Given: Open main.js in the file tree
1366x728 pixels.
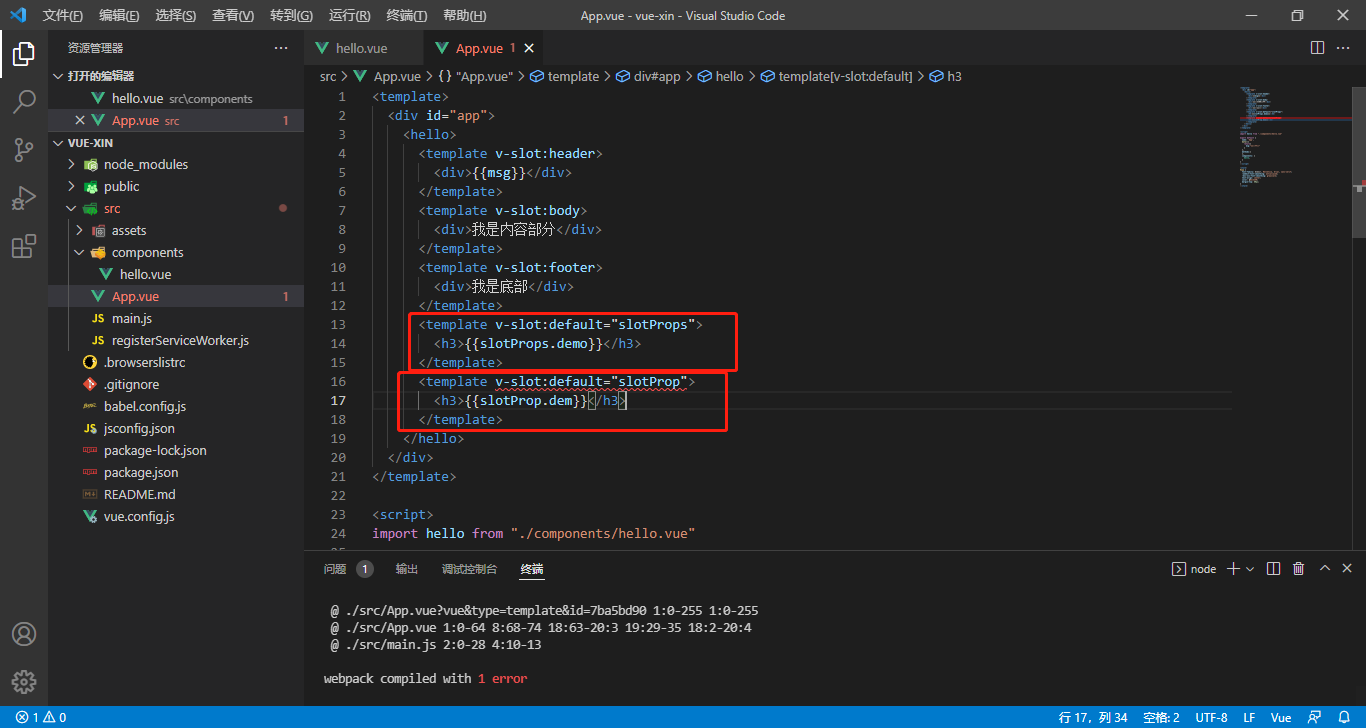Looking at the screenshot, I should pos(176,318).
